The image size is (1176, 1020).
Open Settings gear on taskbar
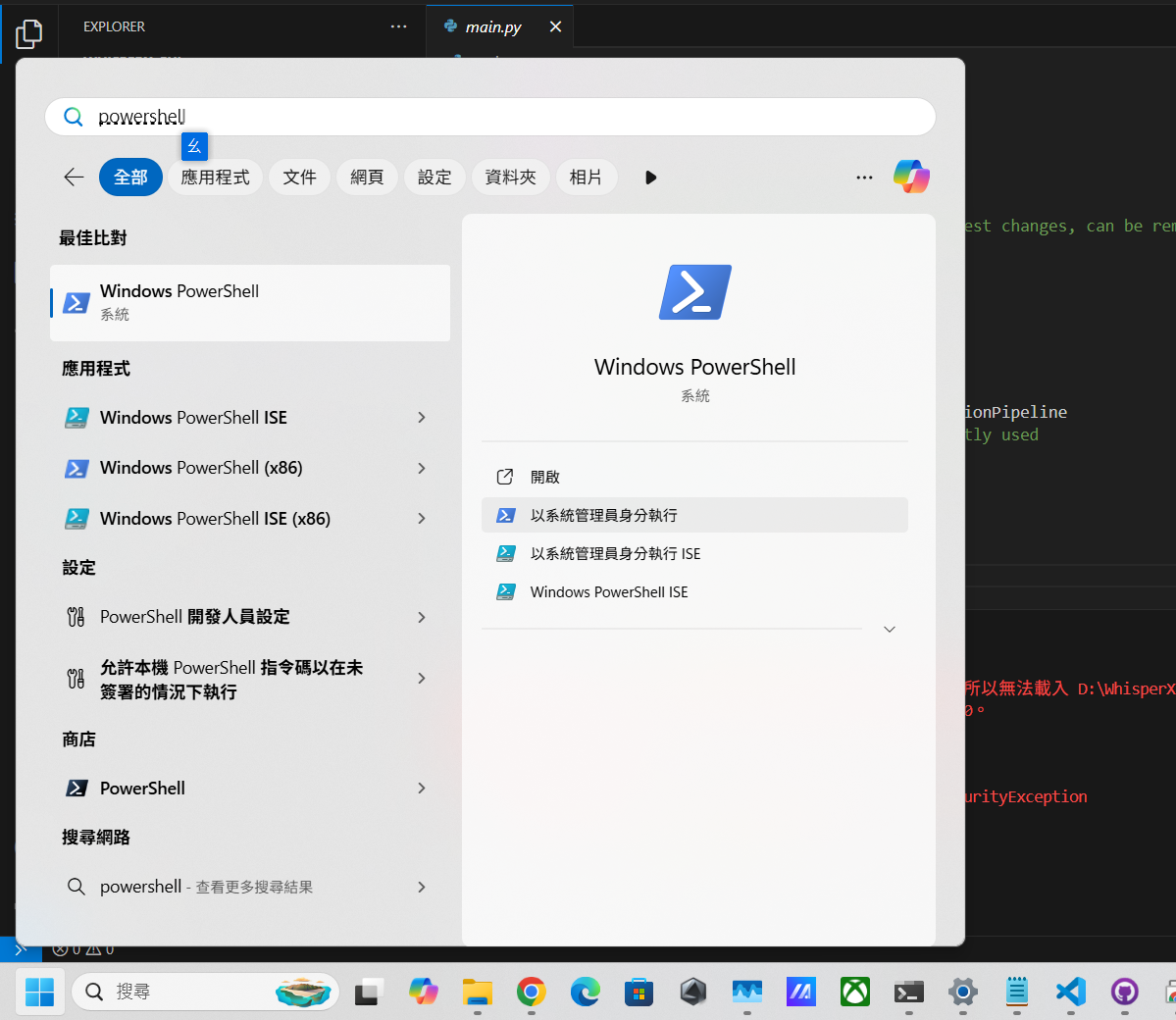tap(963, 992)
